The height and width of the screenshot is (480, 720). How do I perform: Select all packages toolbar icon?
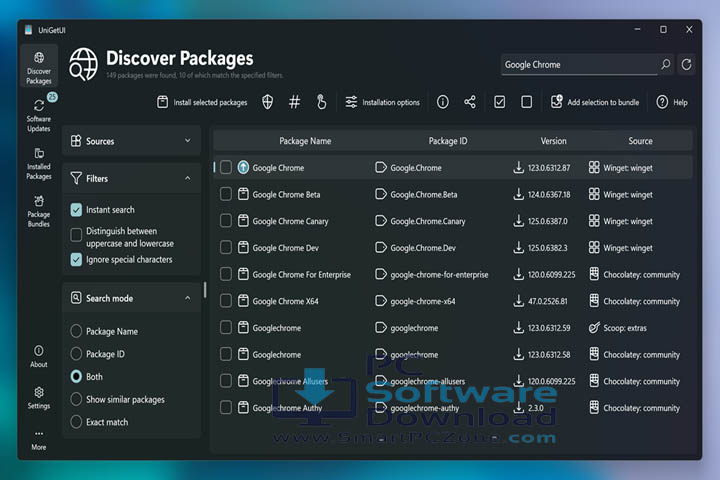pos(500,102)
